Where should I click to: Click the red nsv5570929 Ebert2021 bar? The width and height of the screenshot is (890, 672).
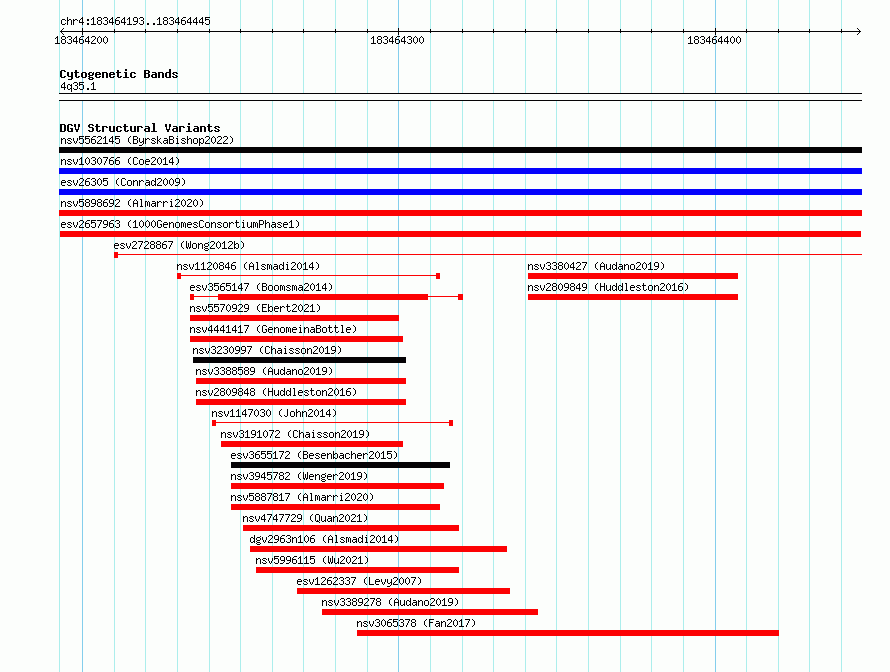click(294, 318)
